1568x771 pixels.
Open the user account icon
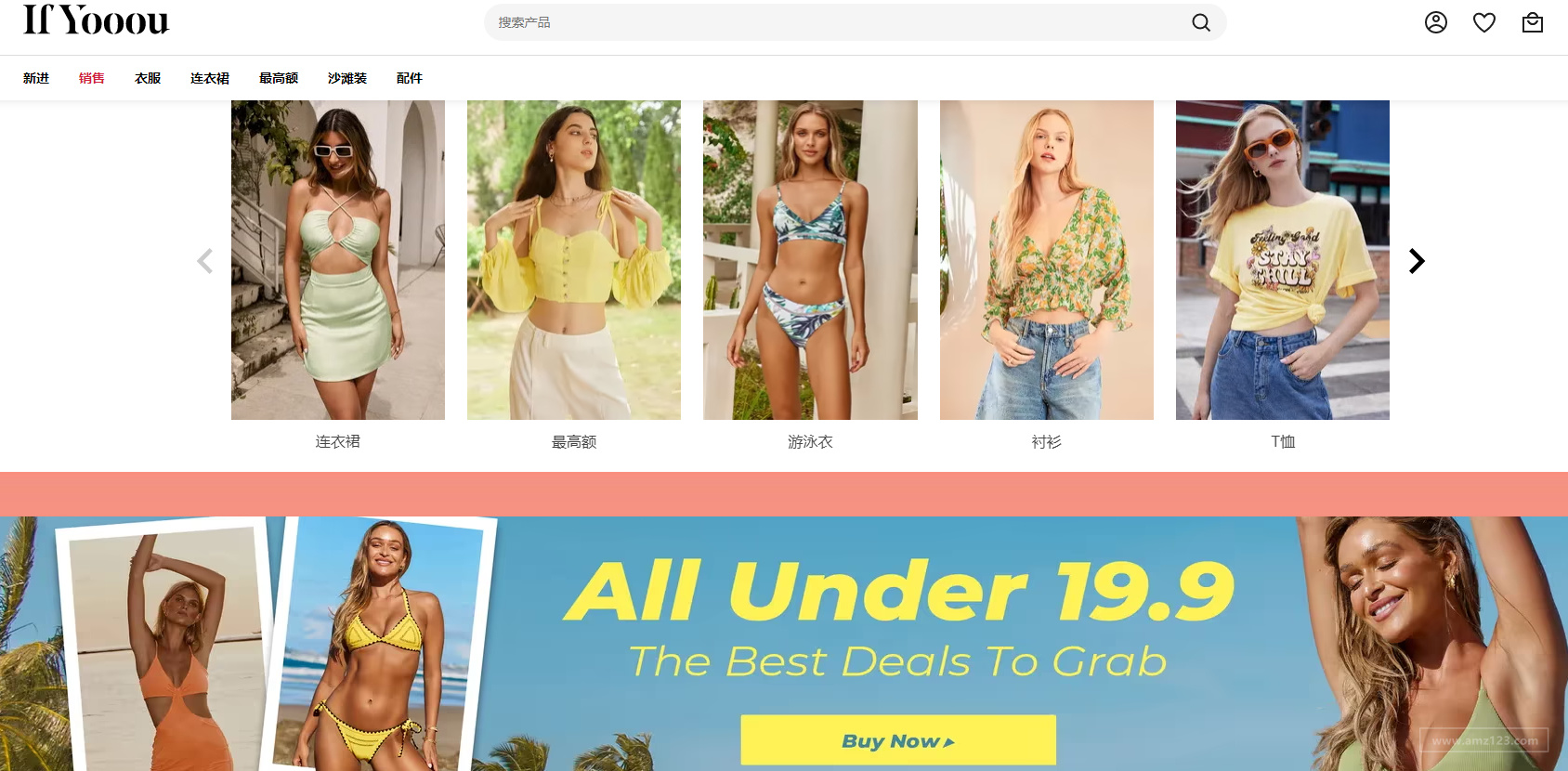click(1436, 22)
